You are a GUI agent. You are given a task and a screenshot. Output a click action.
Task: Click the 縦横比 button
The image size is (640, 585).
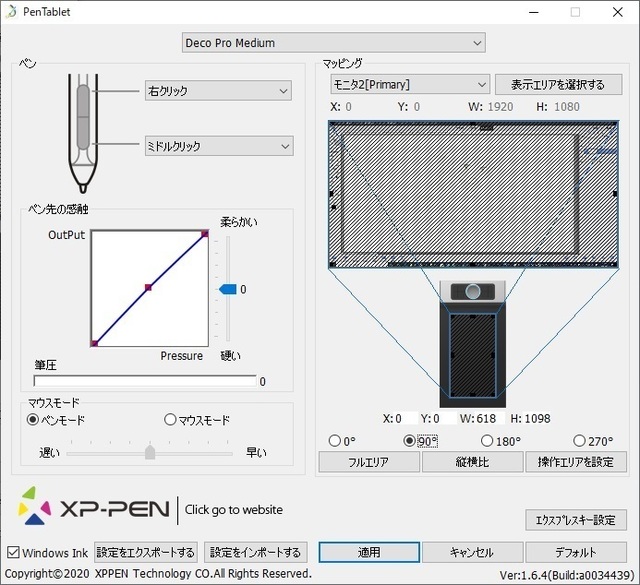pos(472,462)
